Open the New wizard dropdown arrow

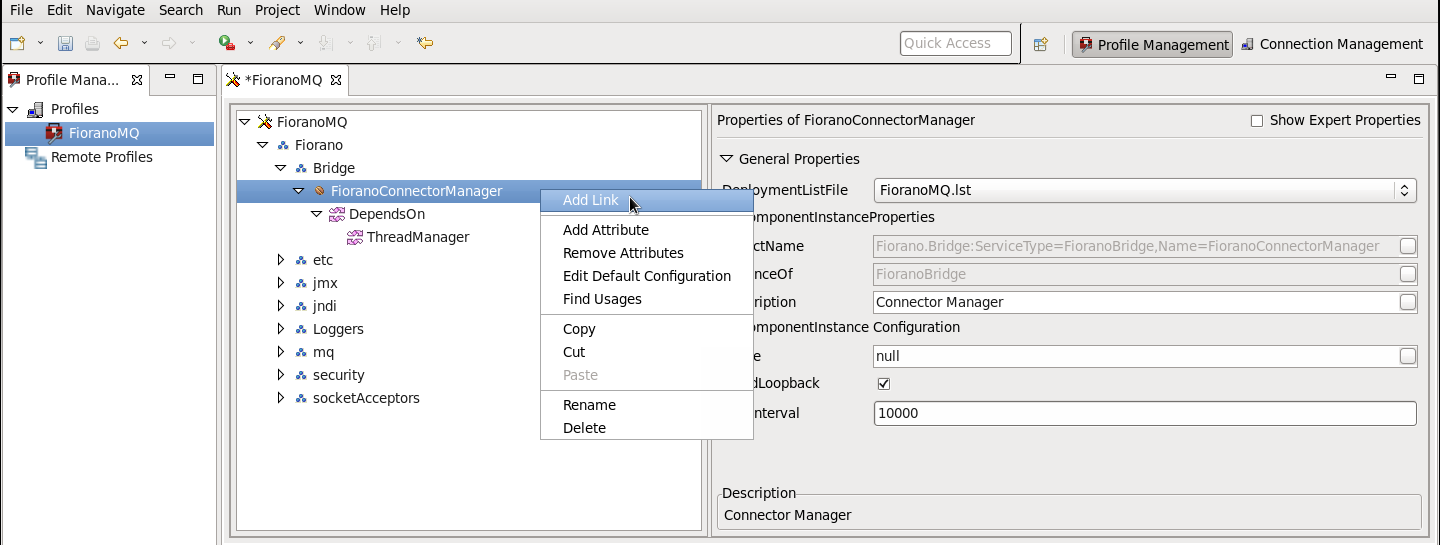[40, 43]
